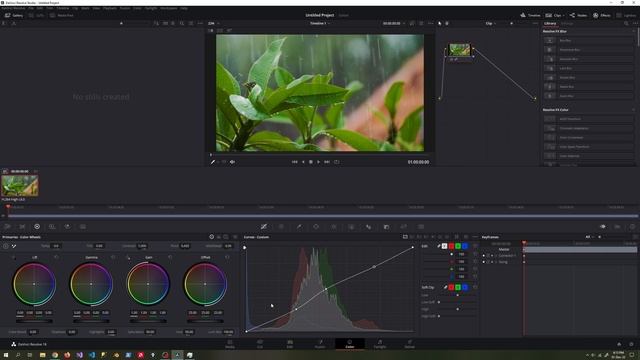Switch to the Deliver page tab
This screenshot has width=640, height=360.
pyautogui.click(x=409, y=344)
